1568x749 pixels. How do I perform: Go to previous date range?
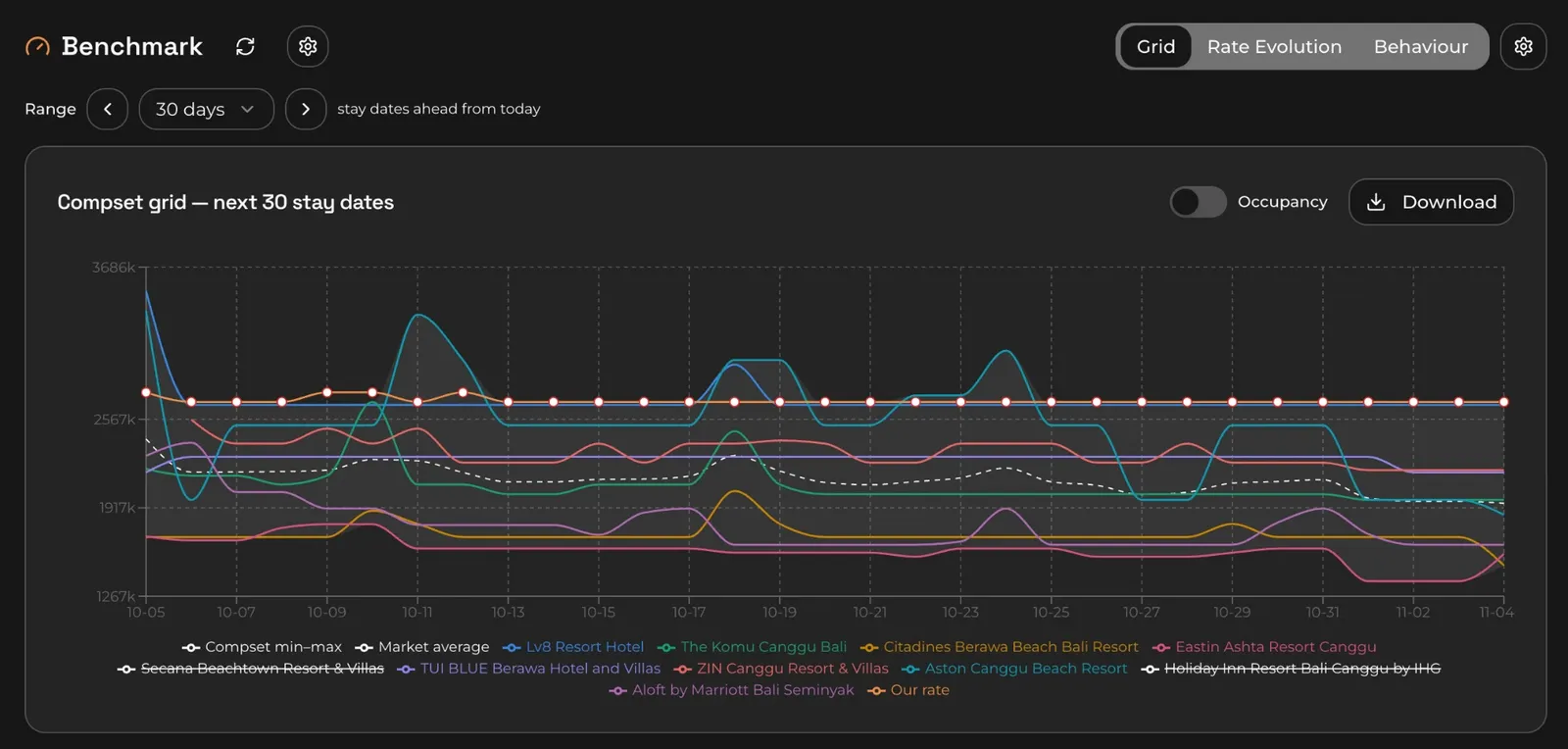tap(108, 109)
